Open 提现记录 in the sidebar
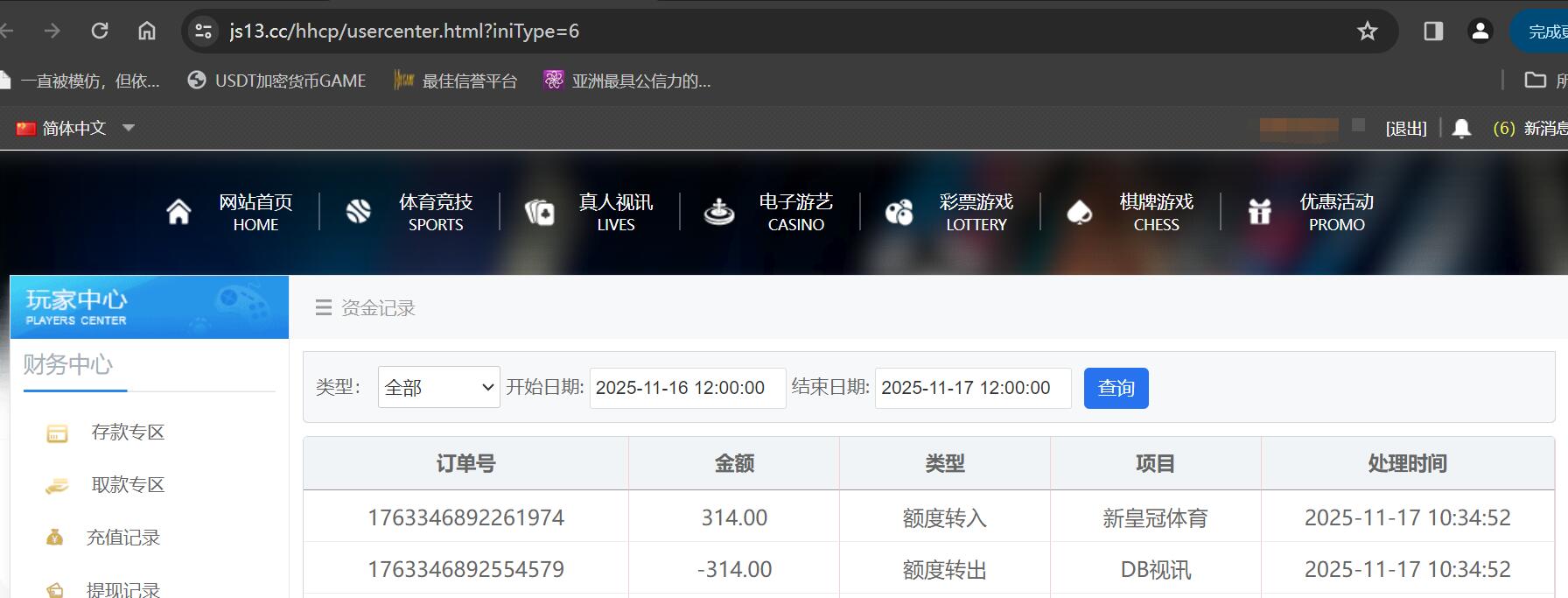Image resolution: width=1568 pixels, height=598 pixels. 123,589
